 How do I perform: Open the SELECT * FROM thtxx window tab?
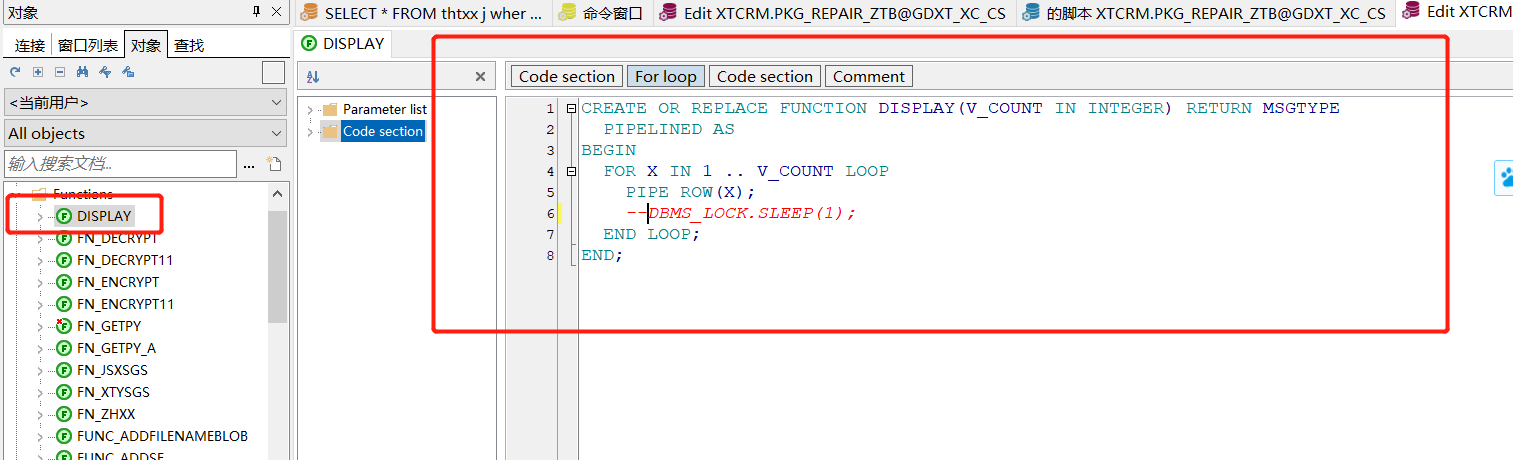422,12
